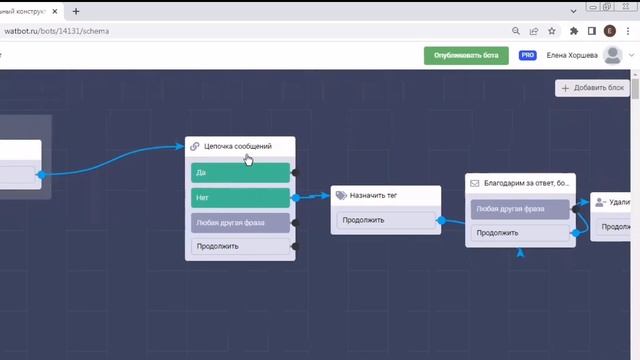Click Продолжить in Благодарим за ответ block
The image size is (640, 360).
click(x=520, y=233)
